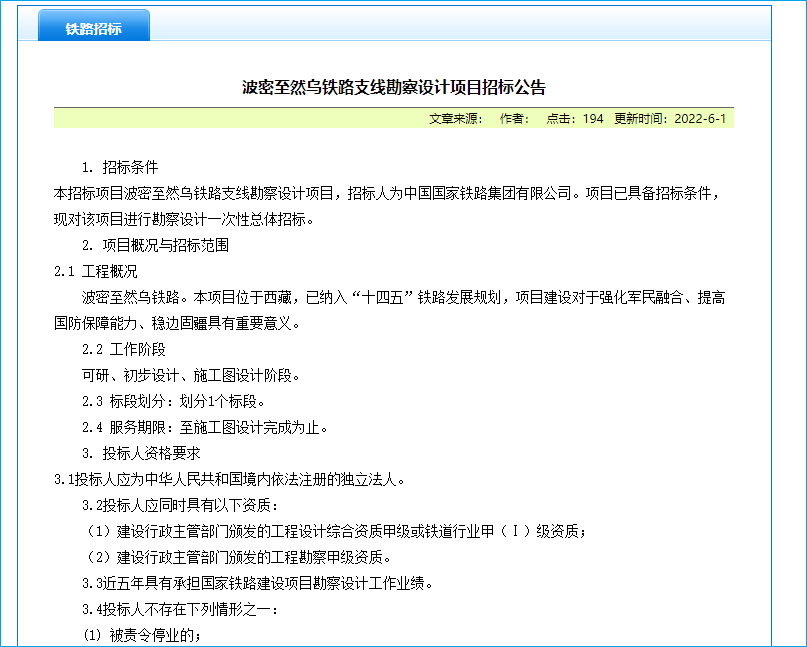Click the line starting with 现对该项目进行勘察设计
The width and height of the screenshot is (807, 647).
185,219
